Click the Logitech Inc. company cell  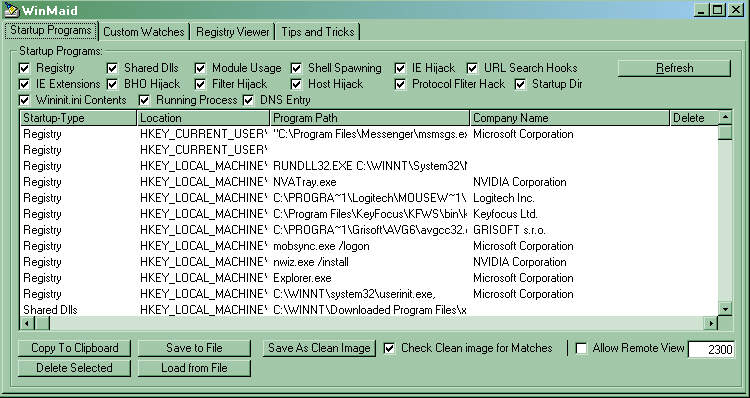(x=504, y=198)
